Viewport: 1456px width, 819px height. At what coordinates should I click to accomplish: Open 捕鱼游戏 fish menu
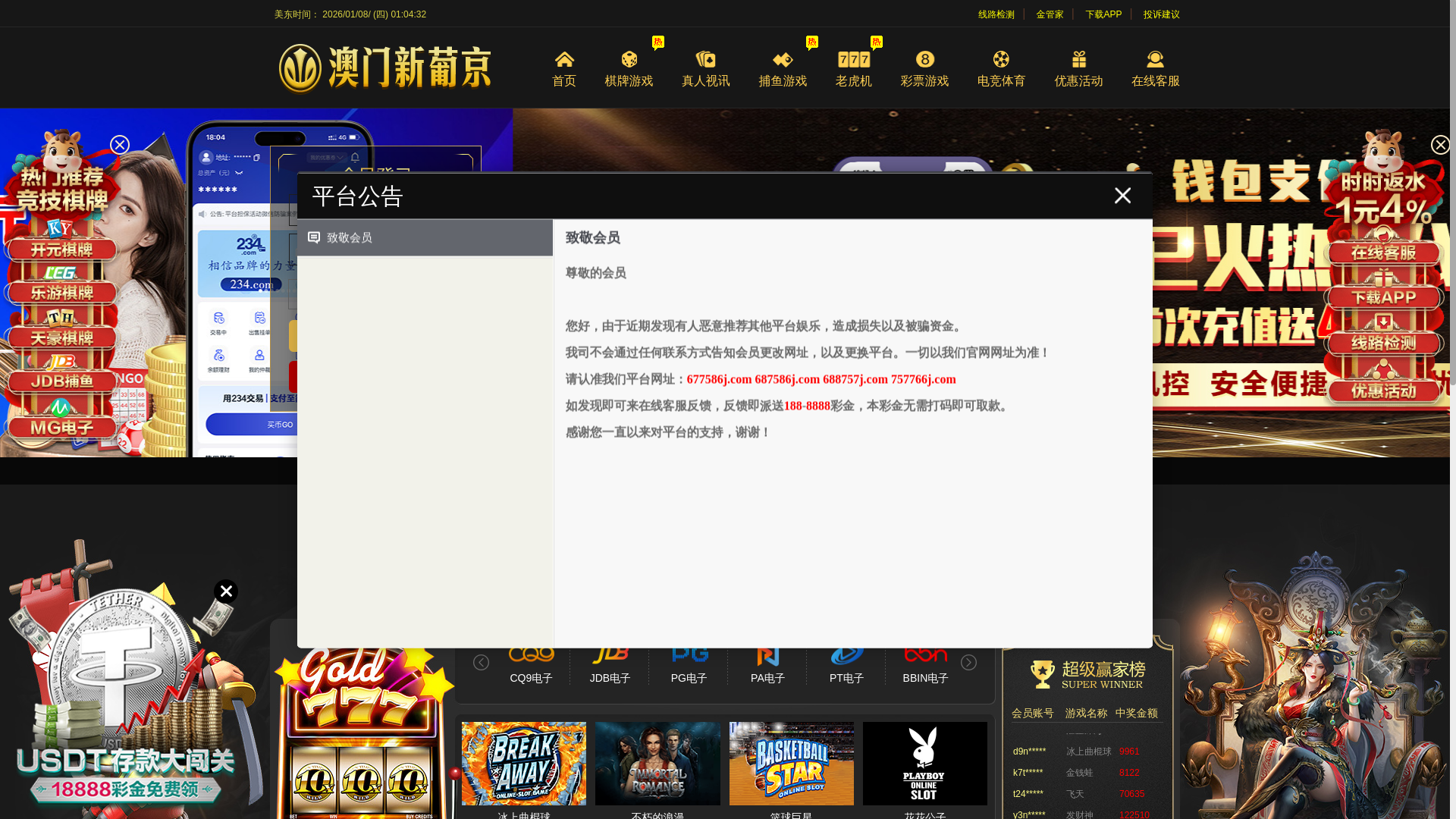[783, 69]
